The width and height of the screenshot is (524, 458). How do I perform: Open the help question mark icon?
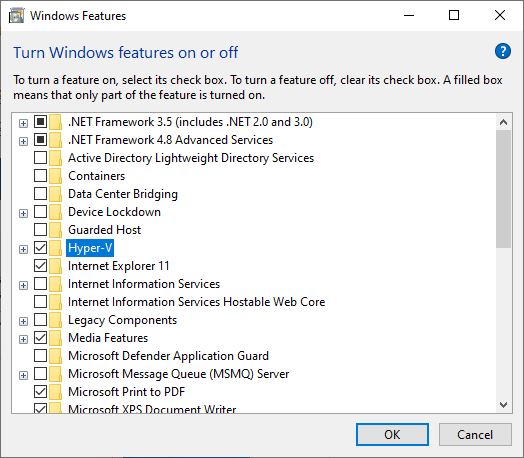click(x=503, y=51)
